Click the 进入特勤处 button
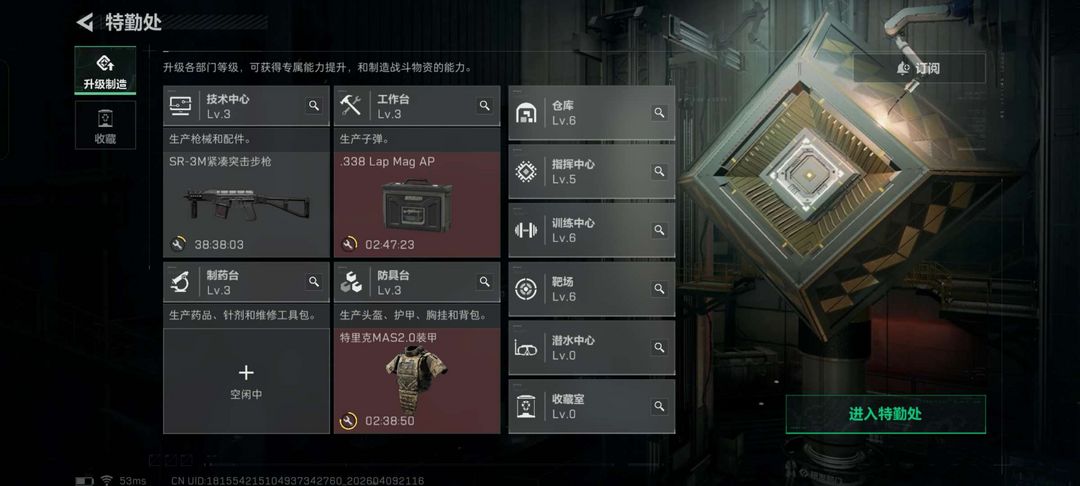The image size is (1080, 486). point(885,414)
